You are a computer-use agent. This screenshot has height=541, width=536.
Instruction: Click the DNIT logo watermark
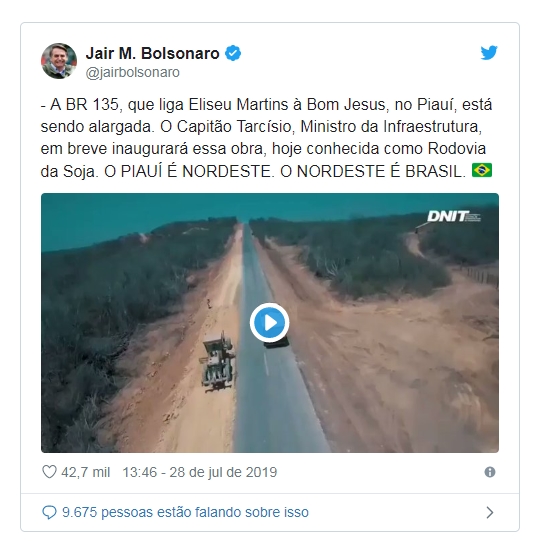(454, 216)
